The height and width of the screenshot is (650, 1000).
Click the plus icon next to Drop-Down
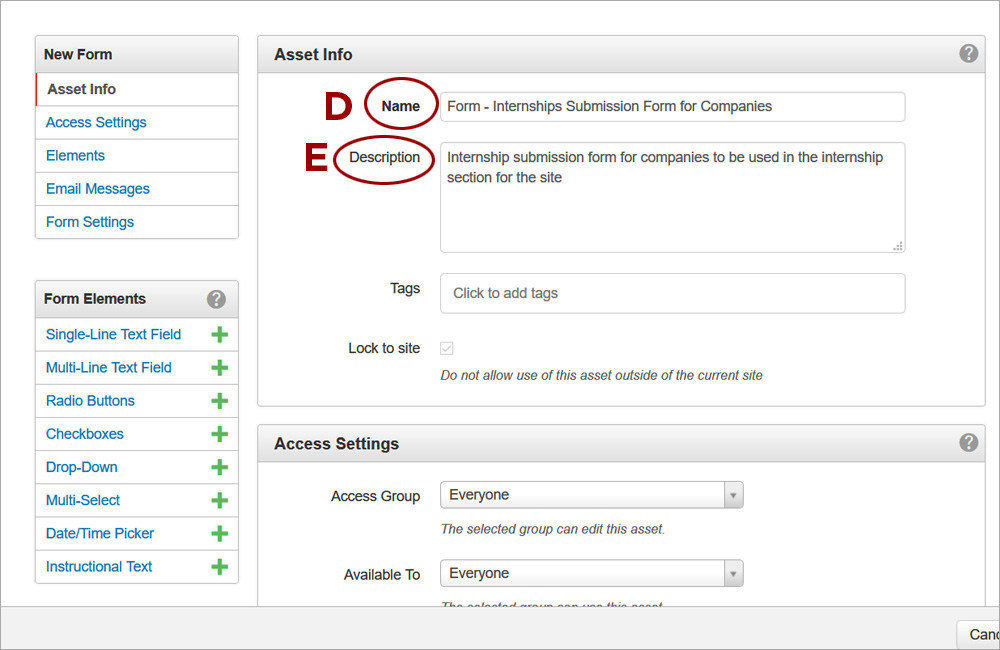pyautogui.click(x=219, y=467)
